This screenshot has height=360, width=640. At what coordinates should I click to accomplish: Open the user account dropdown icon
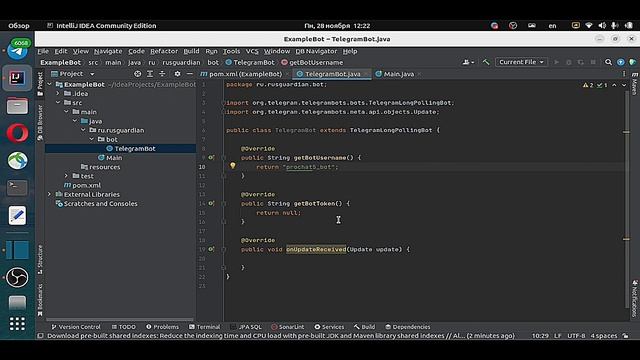pos(468,62)
